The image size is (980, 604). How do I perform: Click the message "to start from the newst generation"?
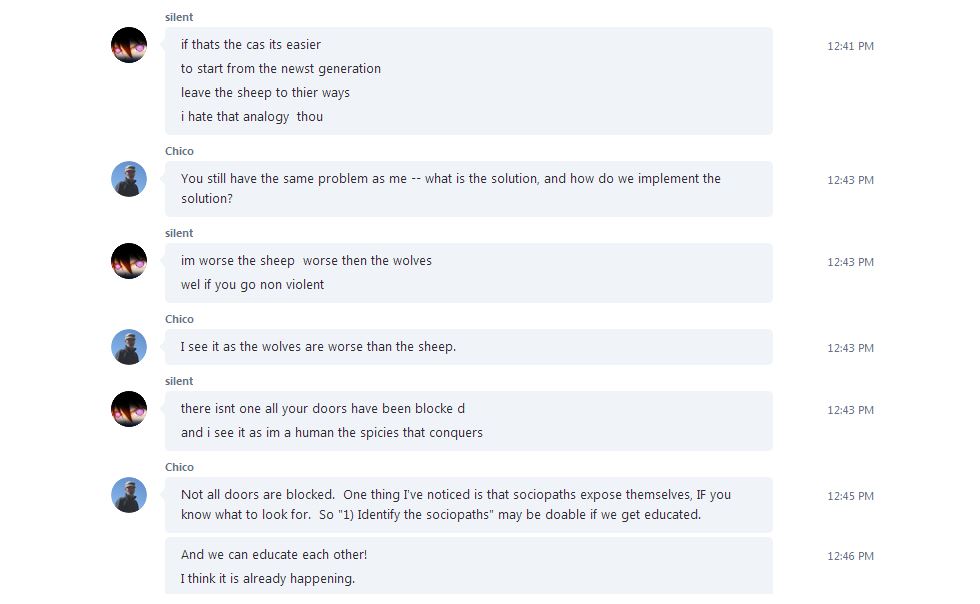tap(281, 69)
